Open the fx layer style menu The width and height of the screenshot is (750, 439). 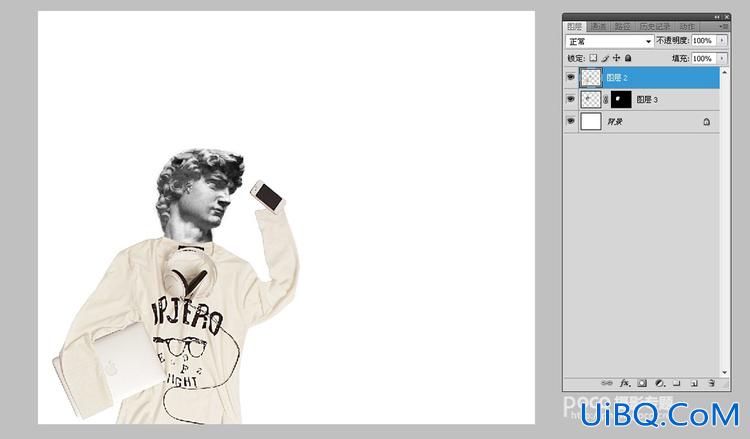(625, 383)
